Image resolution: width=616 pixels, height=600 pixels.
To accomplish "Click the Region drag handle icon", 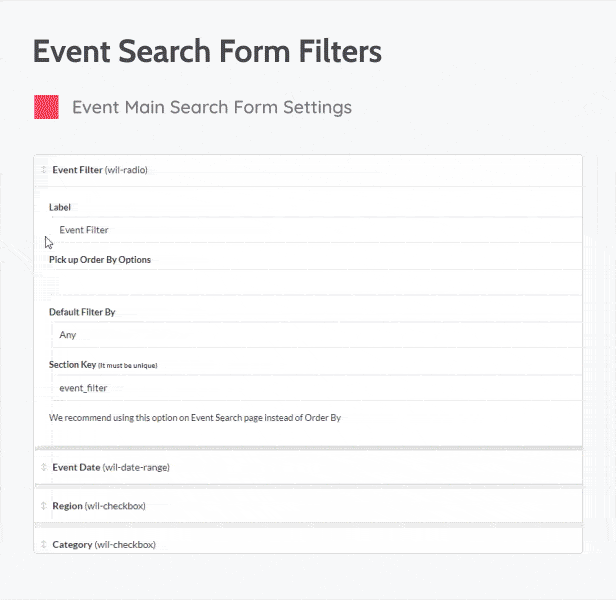I will (43, 506).
